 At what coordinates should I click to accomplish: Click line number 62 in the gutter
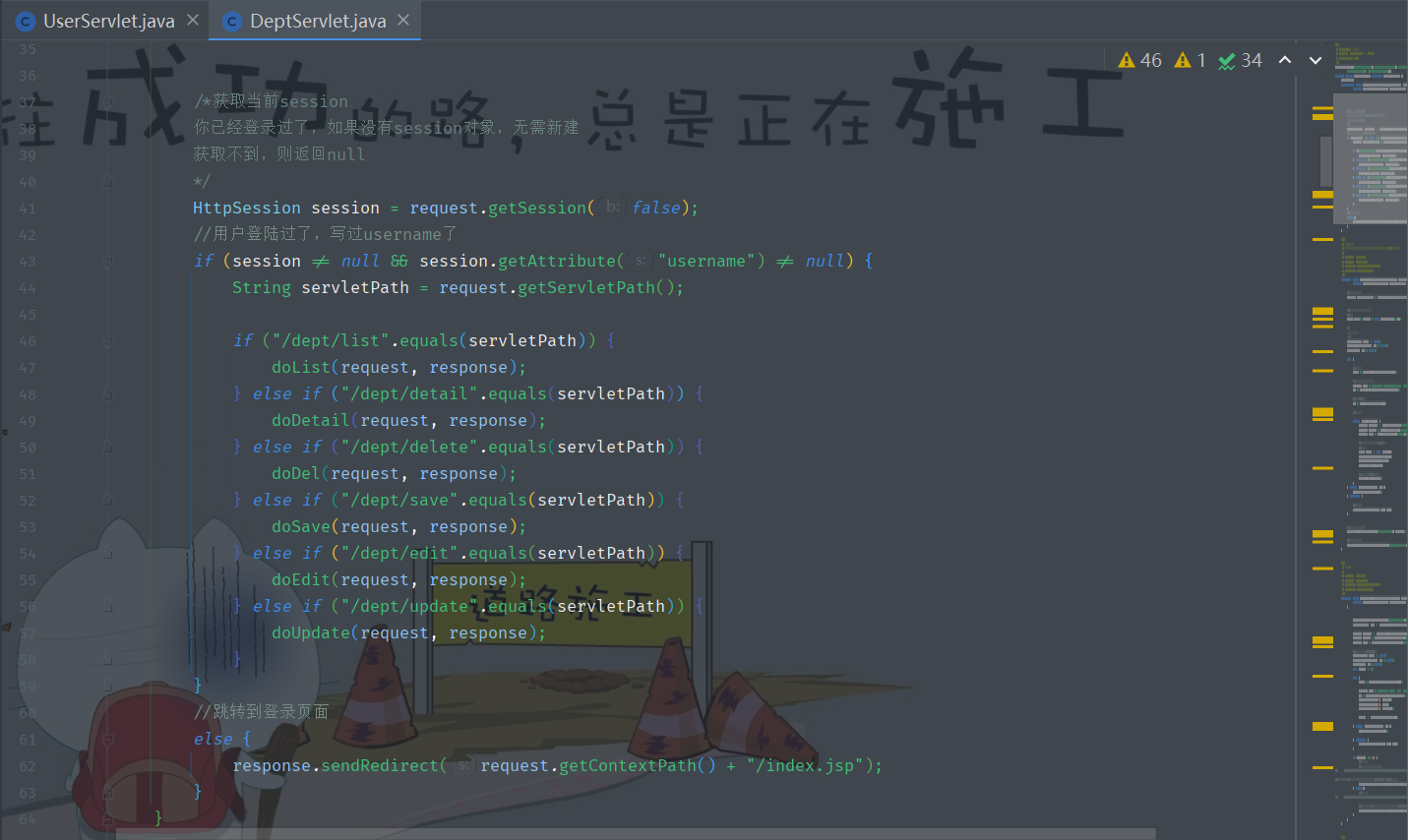click(27, 766)
